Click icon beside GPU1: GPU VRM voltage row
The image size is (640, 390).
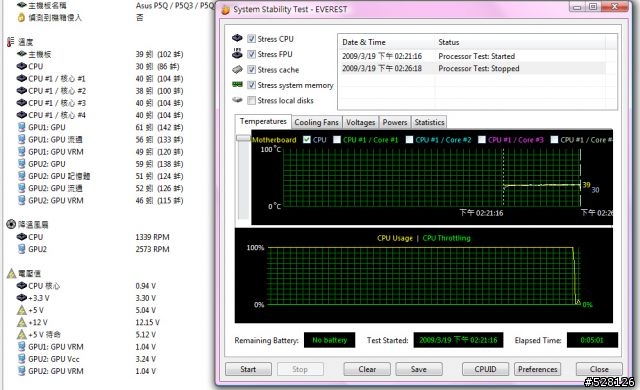pyautogui.click(x=22, y=346)
